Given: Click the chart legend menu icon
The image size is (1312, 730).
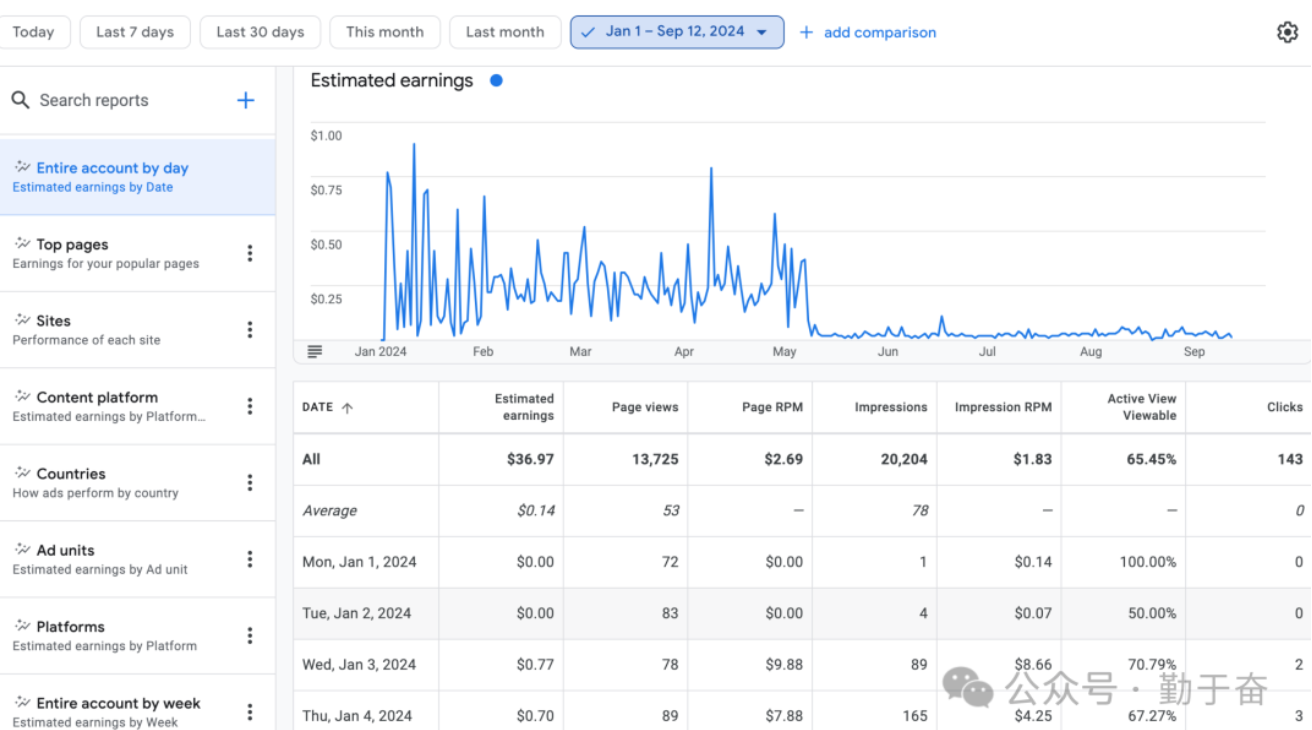Looking at the screenshot, I should click(x=315, y=351).
